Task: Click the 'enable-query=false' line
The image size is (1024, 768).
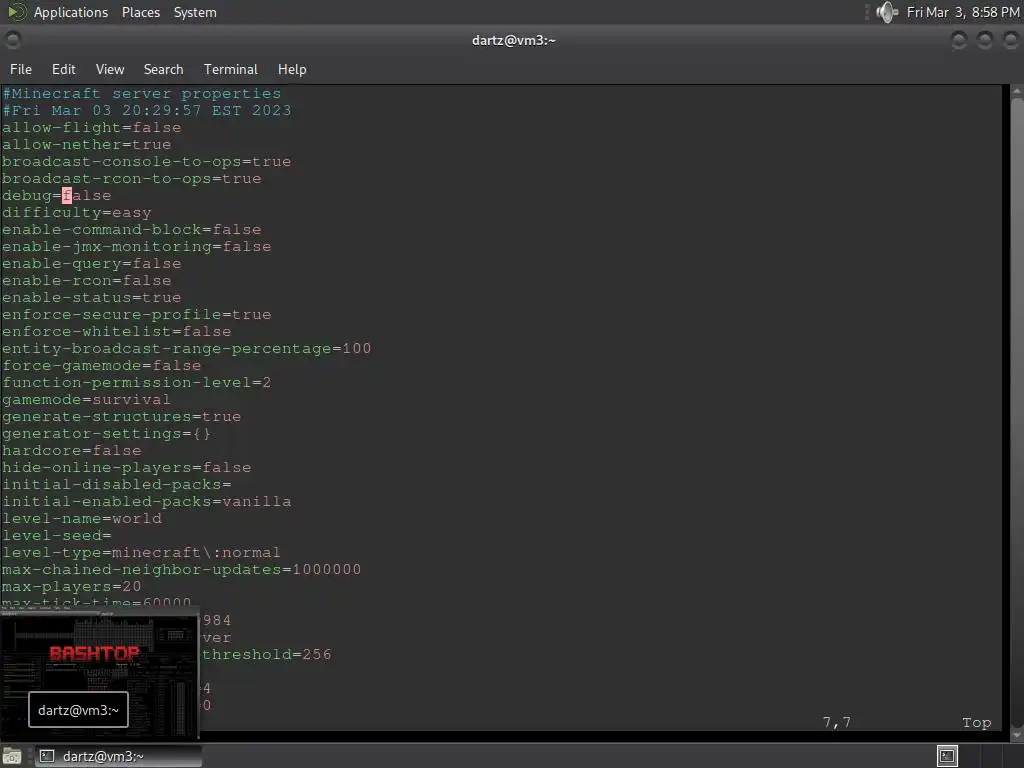Action: [91, 263]
